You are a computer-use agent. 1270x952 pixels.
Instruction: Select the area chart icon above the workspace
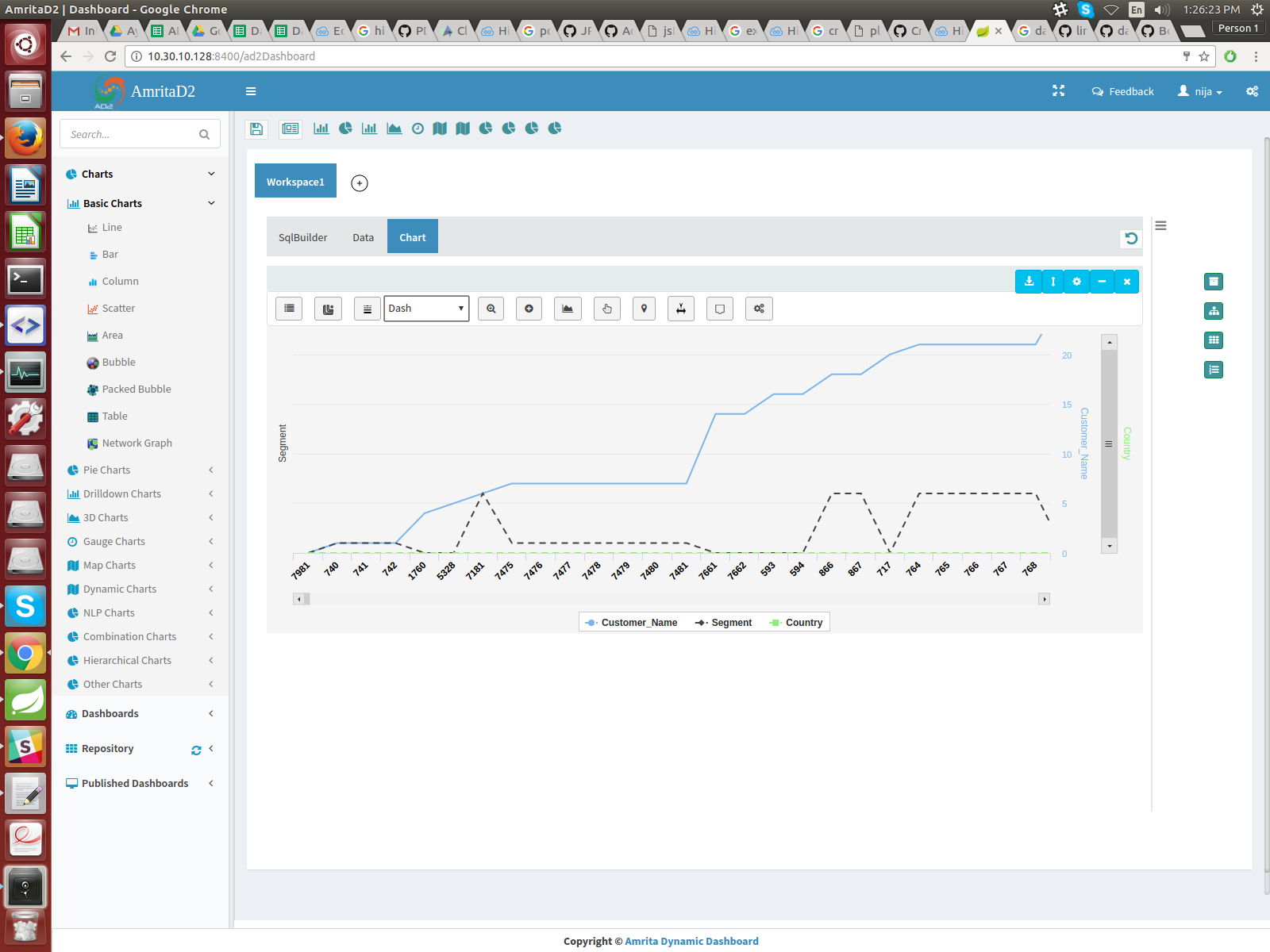(x=394, y=128)
